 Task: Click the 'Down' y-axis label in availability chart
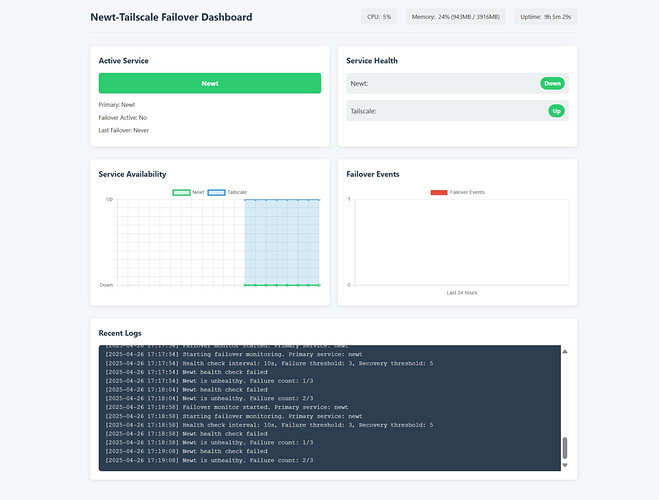coord(106,285)
